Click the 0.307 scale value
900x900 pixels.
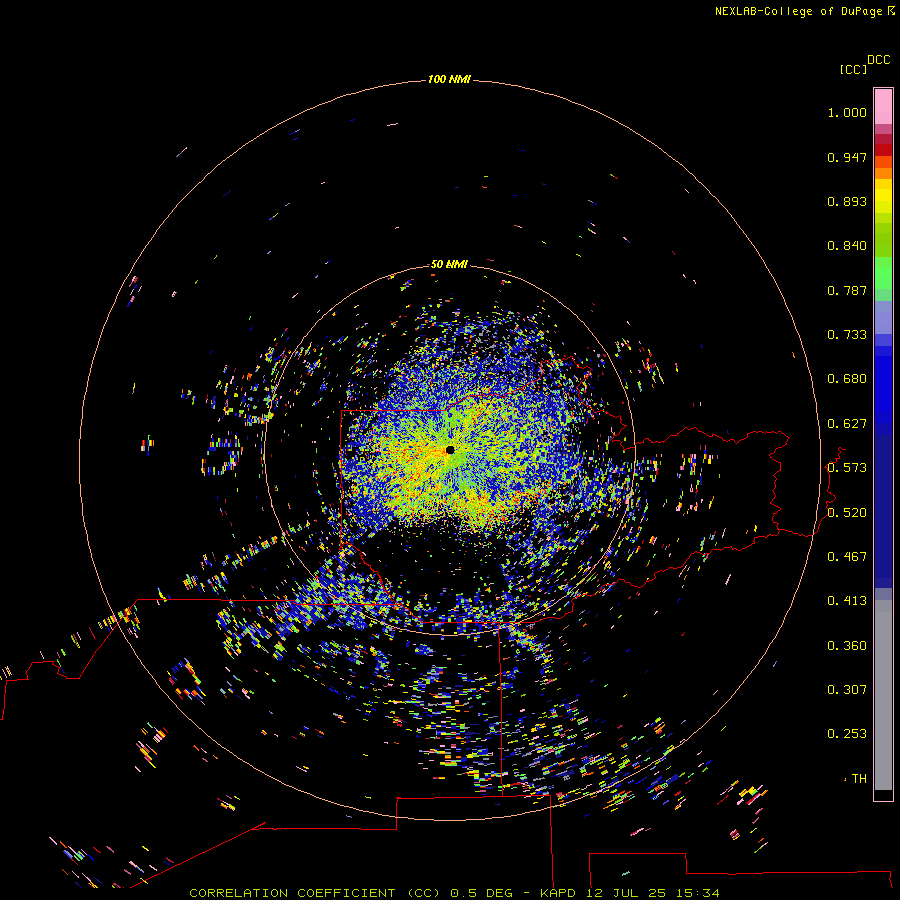[847, 690]
